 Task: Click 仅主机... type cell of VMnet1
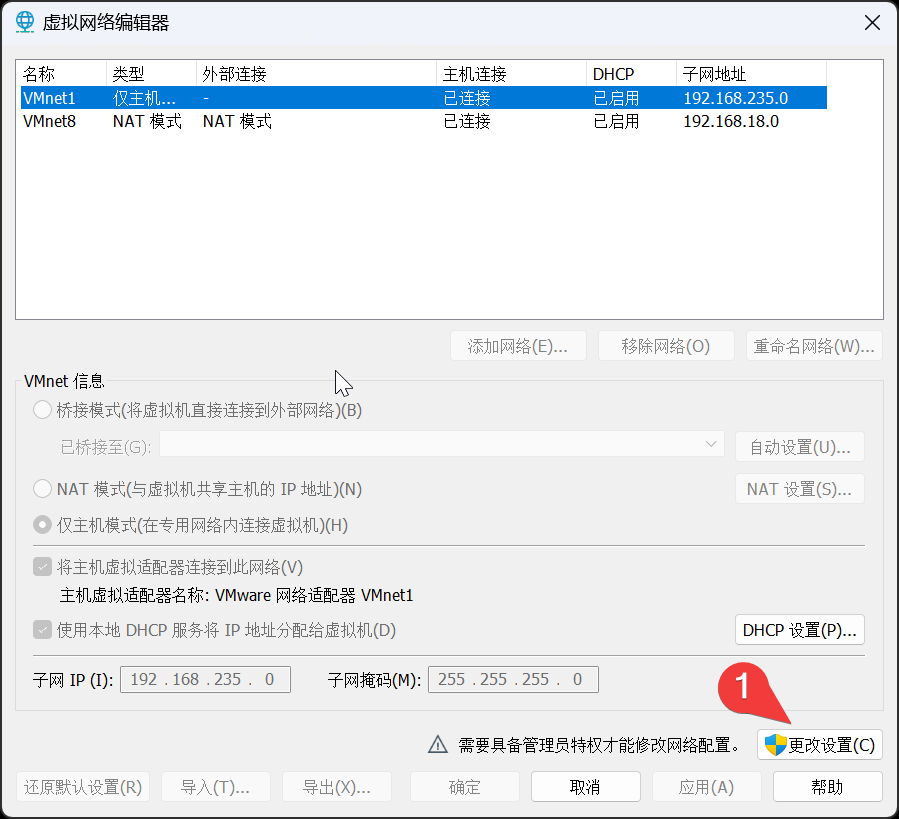coord(144,98)
